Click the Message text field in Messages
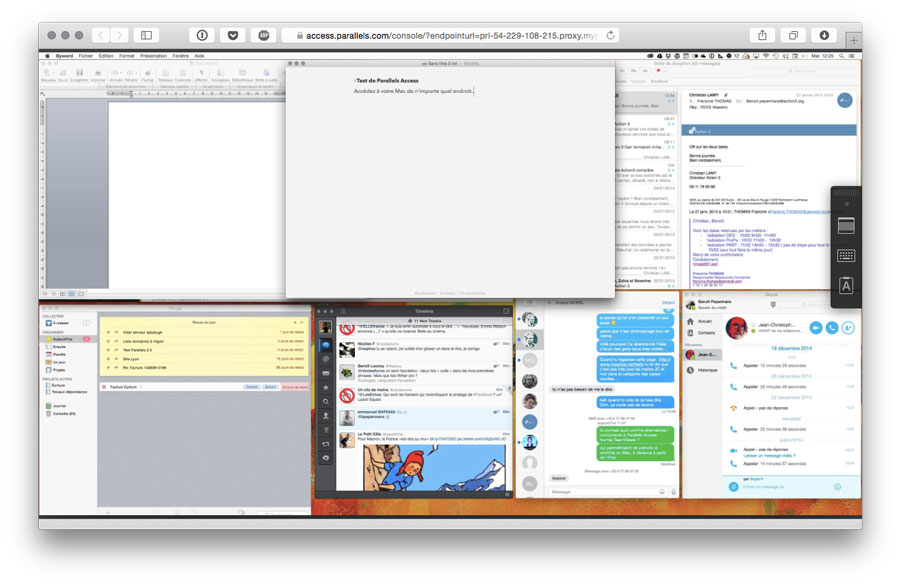The width and height of the screenshot is (900, 584). tap(603, 492)
